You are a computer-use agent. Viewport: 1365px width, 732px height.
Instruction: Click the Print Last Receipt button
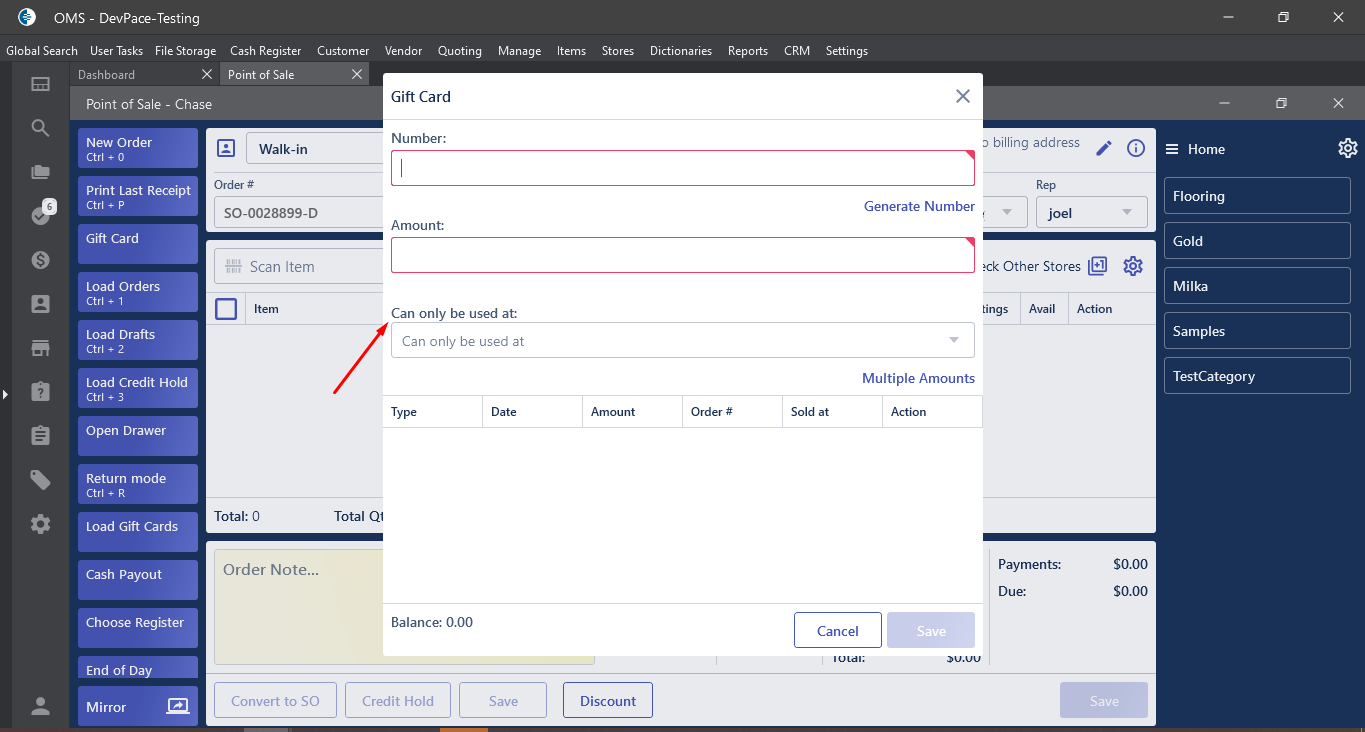tap(138, 196)
